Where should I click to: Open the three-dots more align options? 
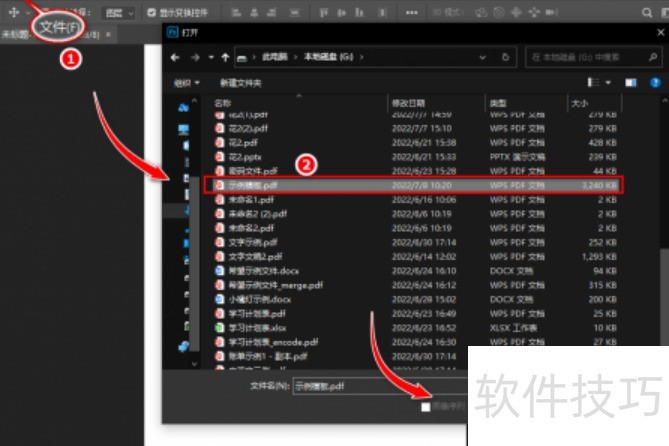(412, 13)
